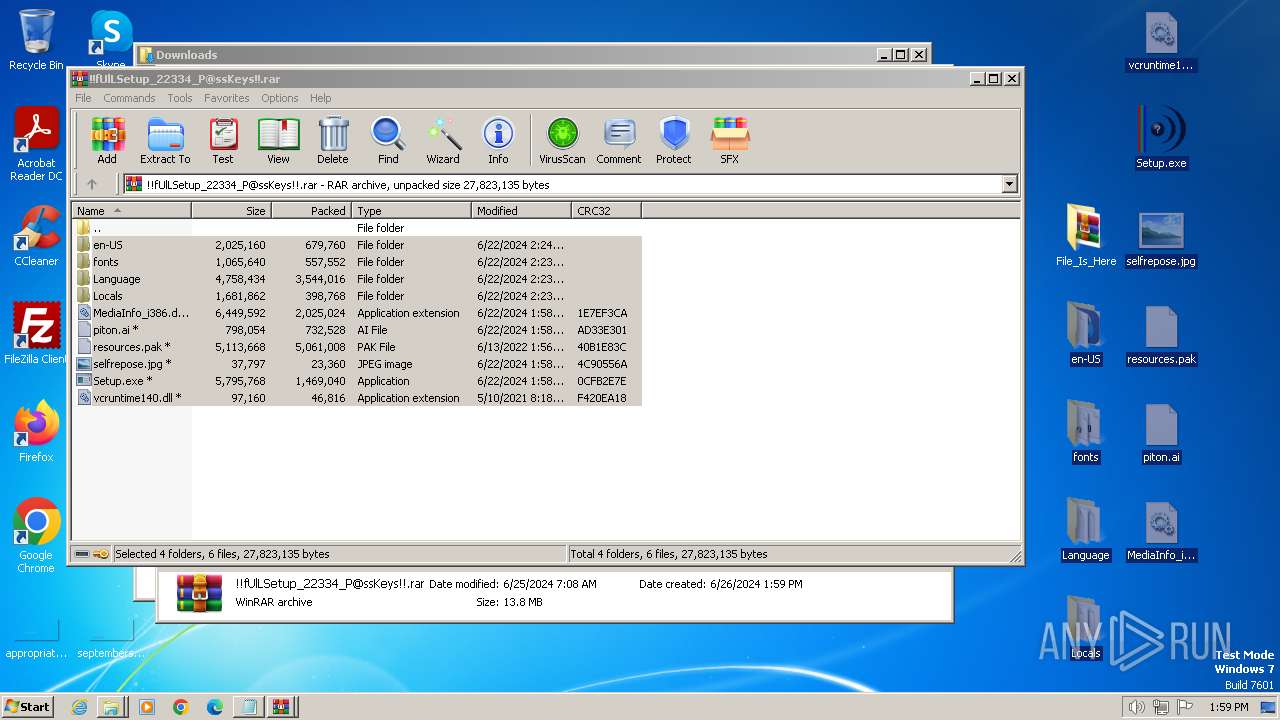
Task: Sort by the Type column header
Action: click(412, 211)
